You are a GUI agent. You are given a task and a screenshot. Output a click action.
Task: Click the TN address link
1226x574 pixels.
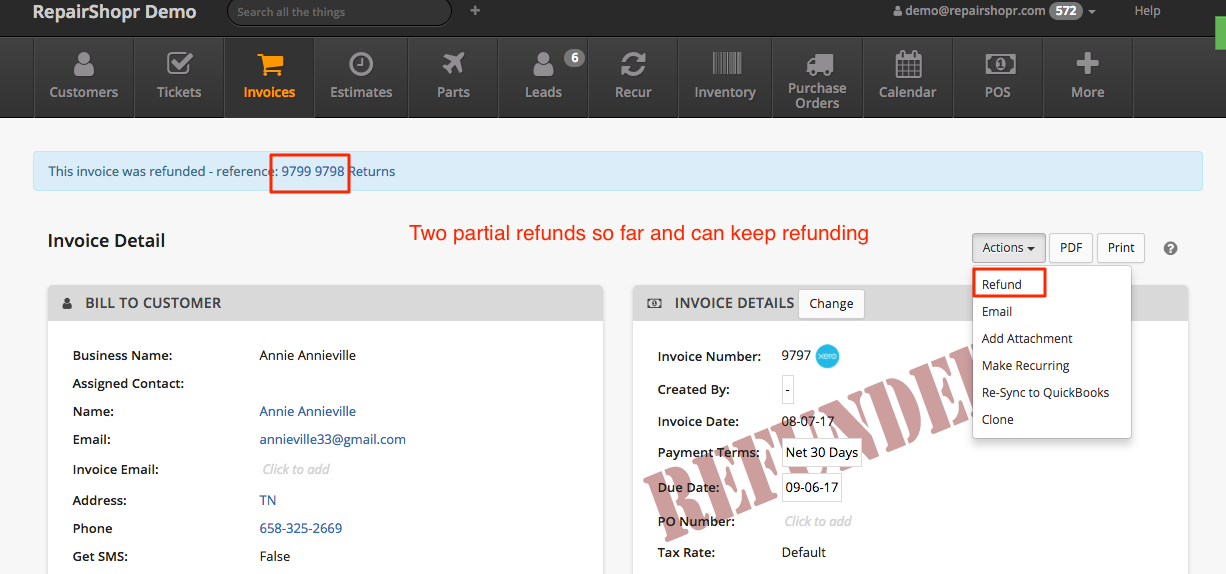pyautogui.click(x=268, y=500)
